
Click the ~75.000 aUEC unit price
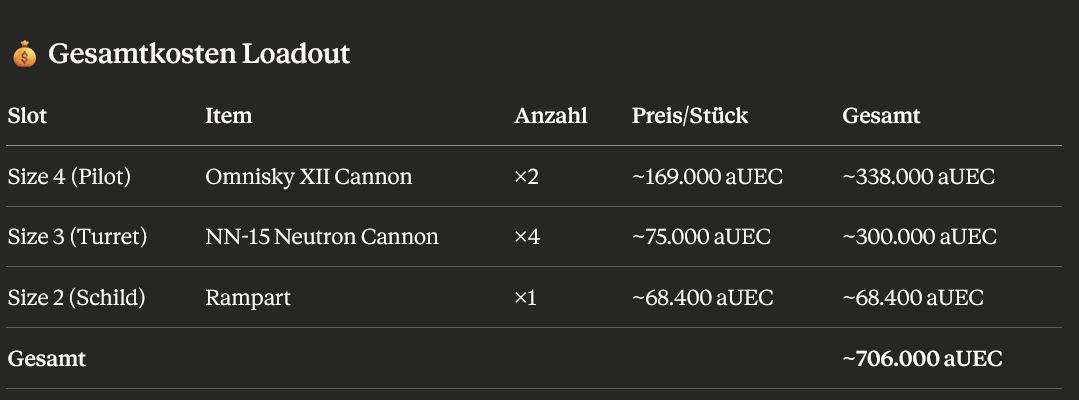coord(701,237)
